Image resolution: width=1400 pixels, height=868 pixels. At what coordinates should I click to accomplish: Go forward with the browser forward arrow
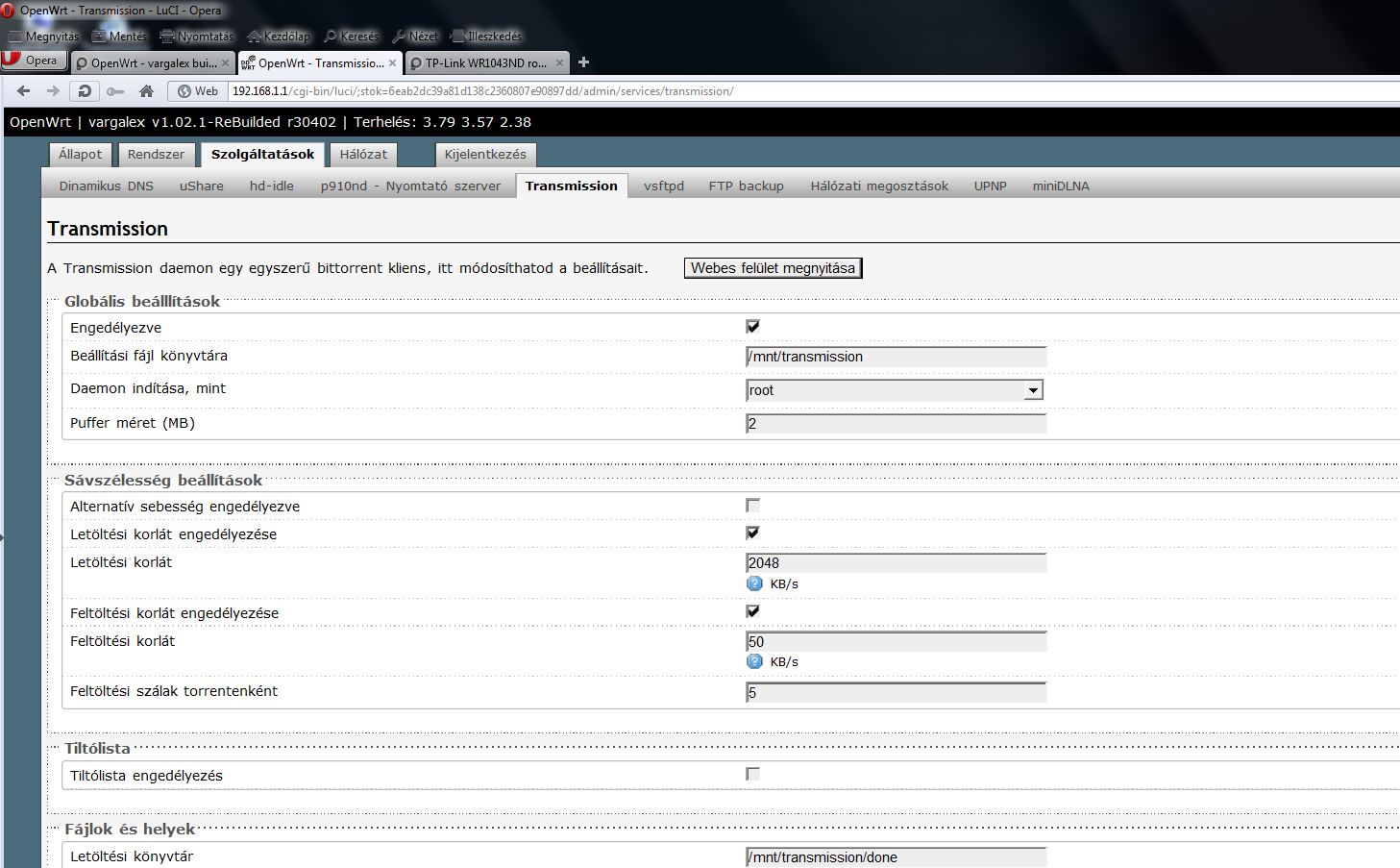(x=53, y=91)
